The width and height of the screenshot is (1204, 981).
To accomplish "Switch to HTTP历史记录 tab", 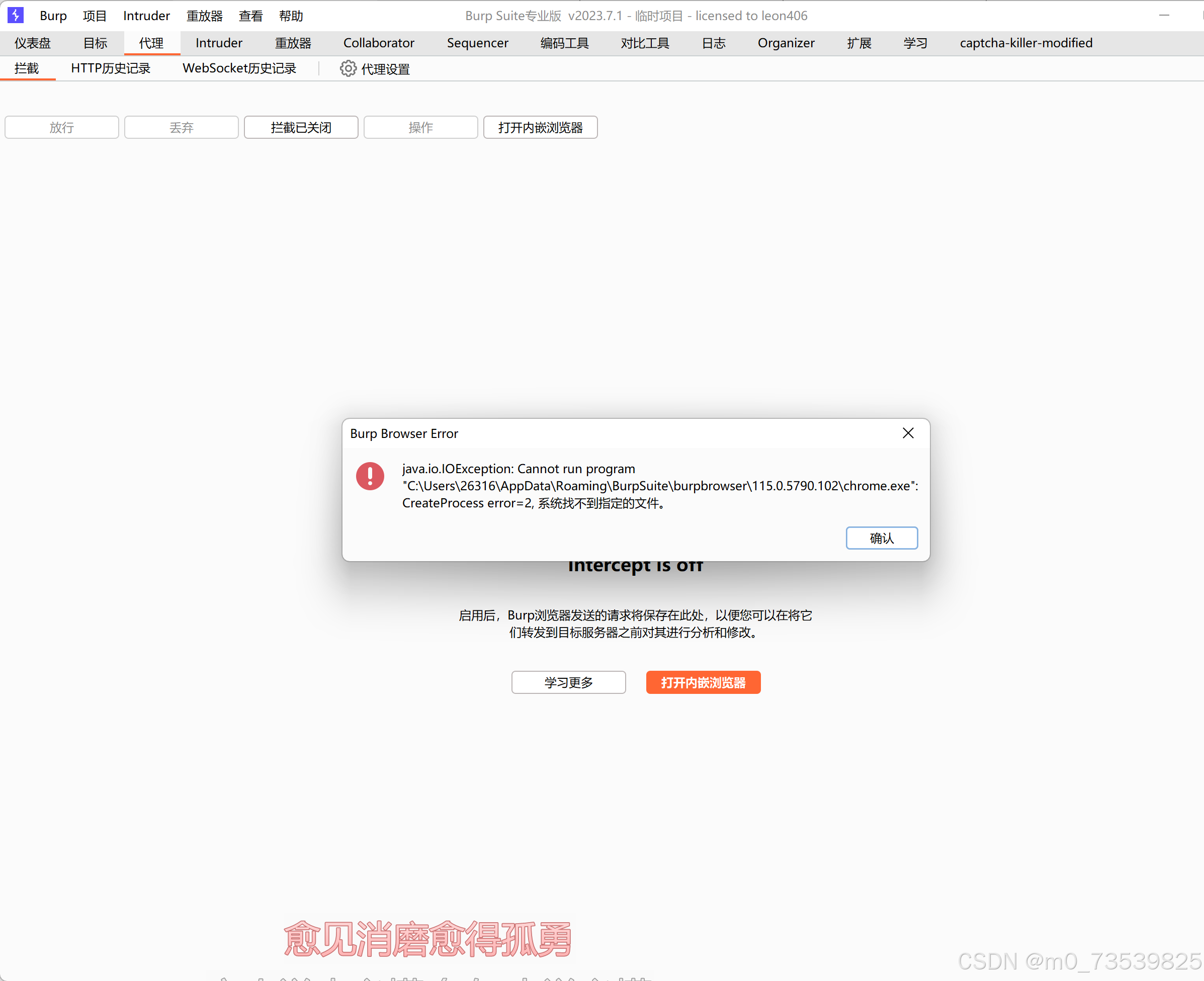I will click(111, 68).
